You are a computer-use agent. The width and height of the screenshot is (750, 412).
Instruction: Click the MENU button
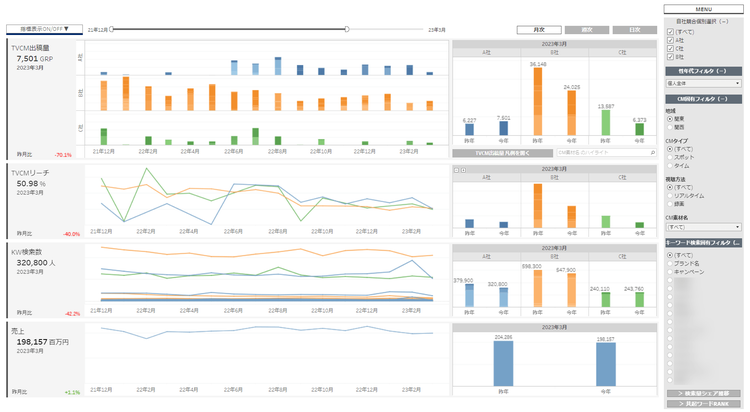(704, 9)
